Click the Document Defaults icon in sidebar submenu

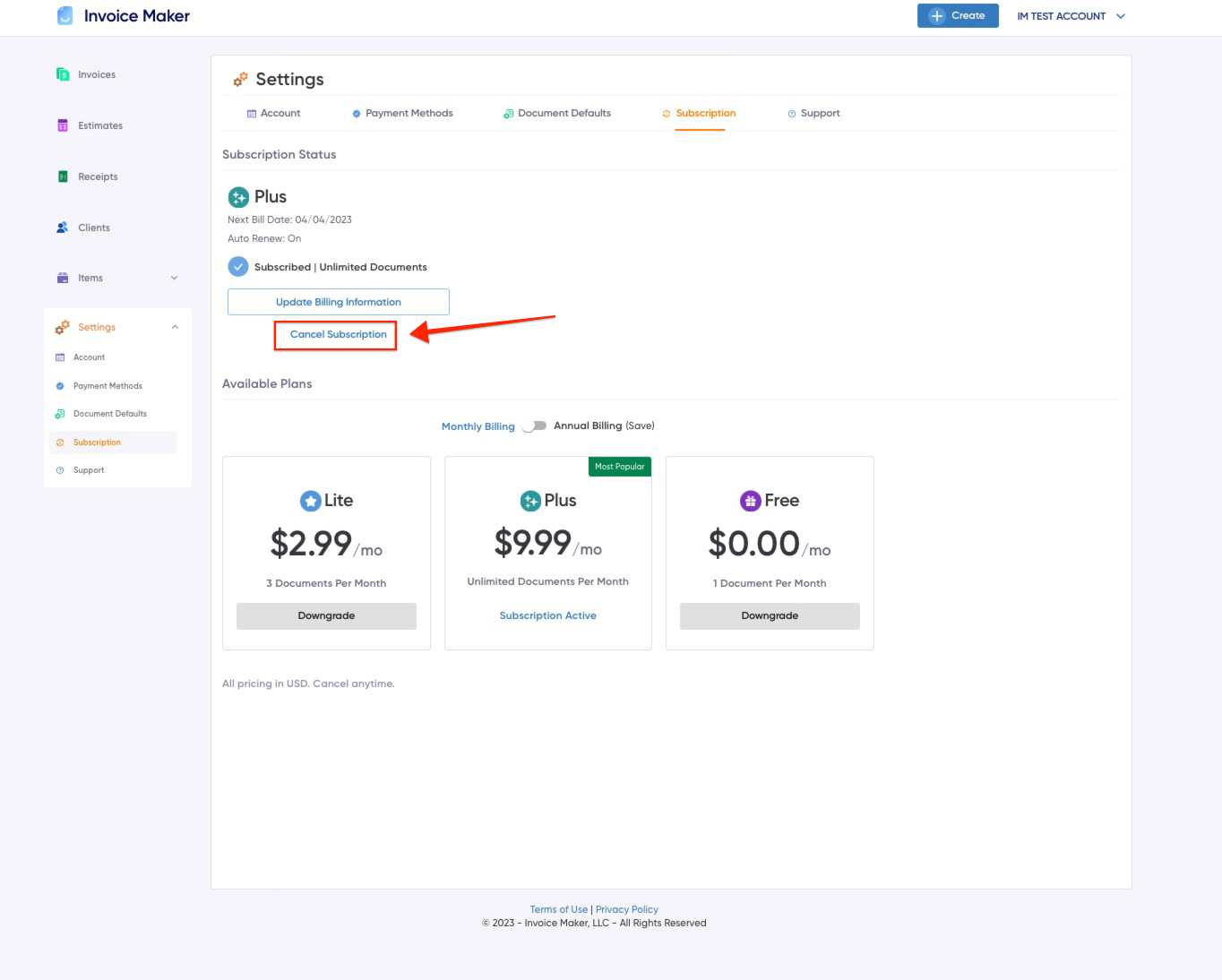click(x=60, y=414)
